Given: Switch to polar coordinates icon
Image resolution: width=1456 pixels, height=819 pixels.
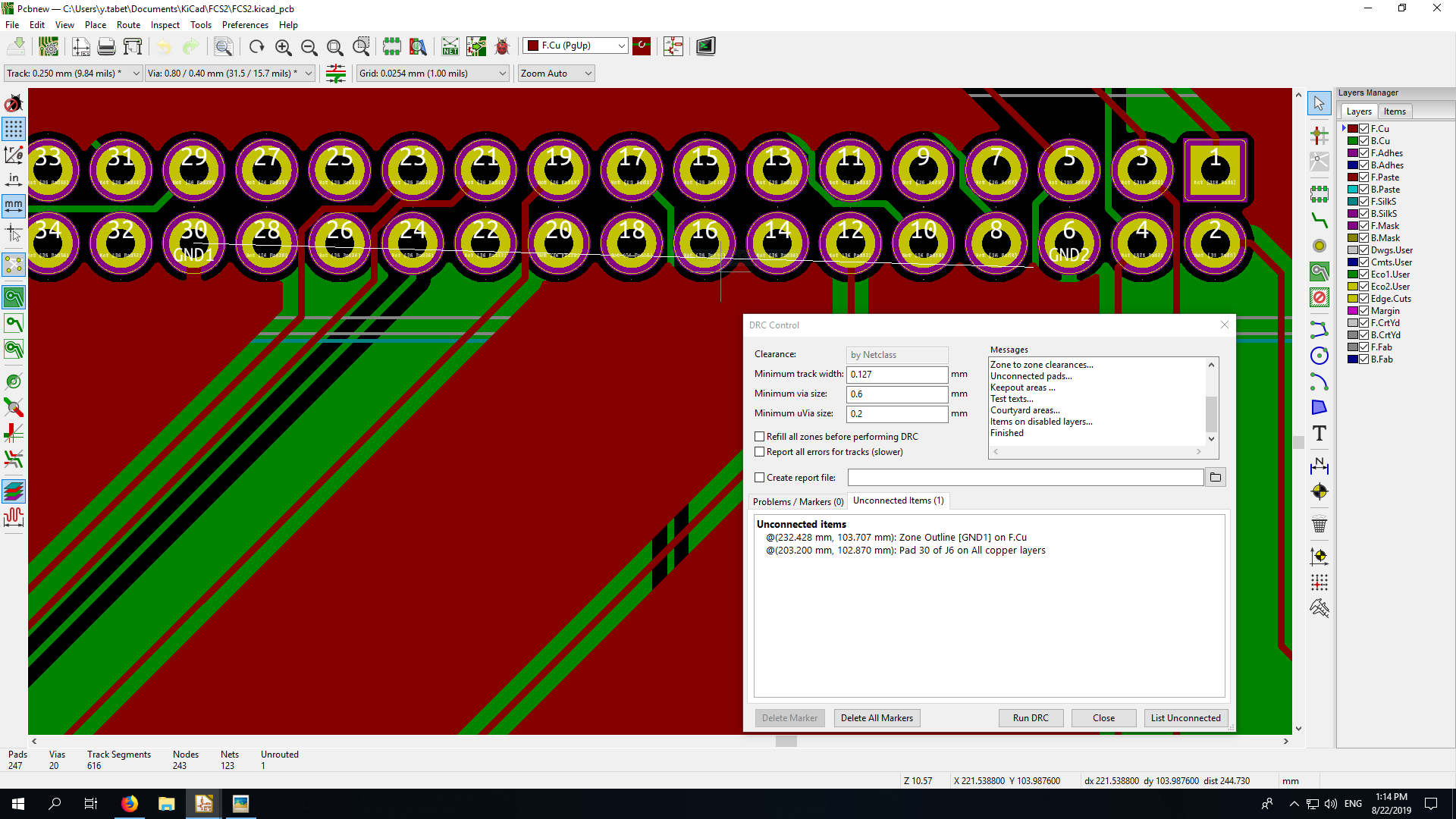Looking at the screenshot, I should [14, 155].
